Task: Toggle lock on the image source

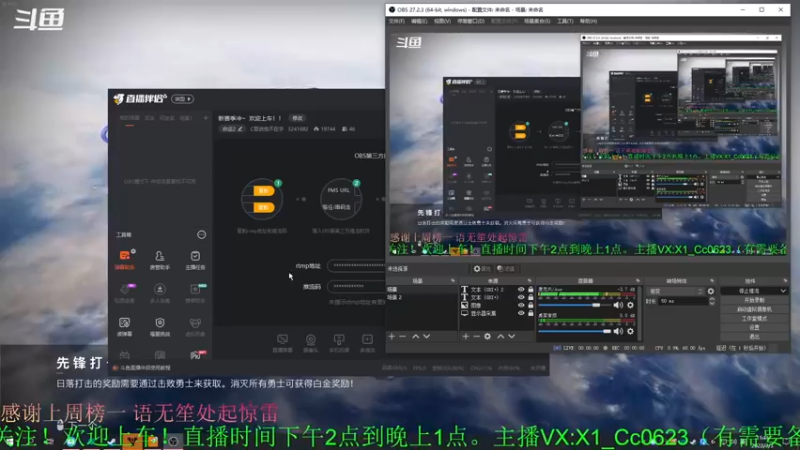Action: [x=531, y=305]
